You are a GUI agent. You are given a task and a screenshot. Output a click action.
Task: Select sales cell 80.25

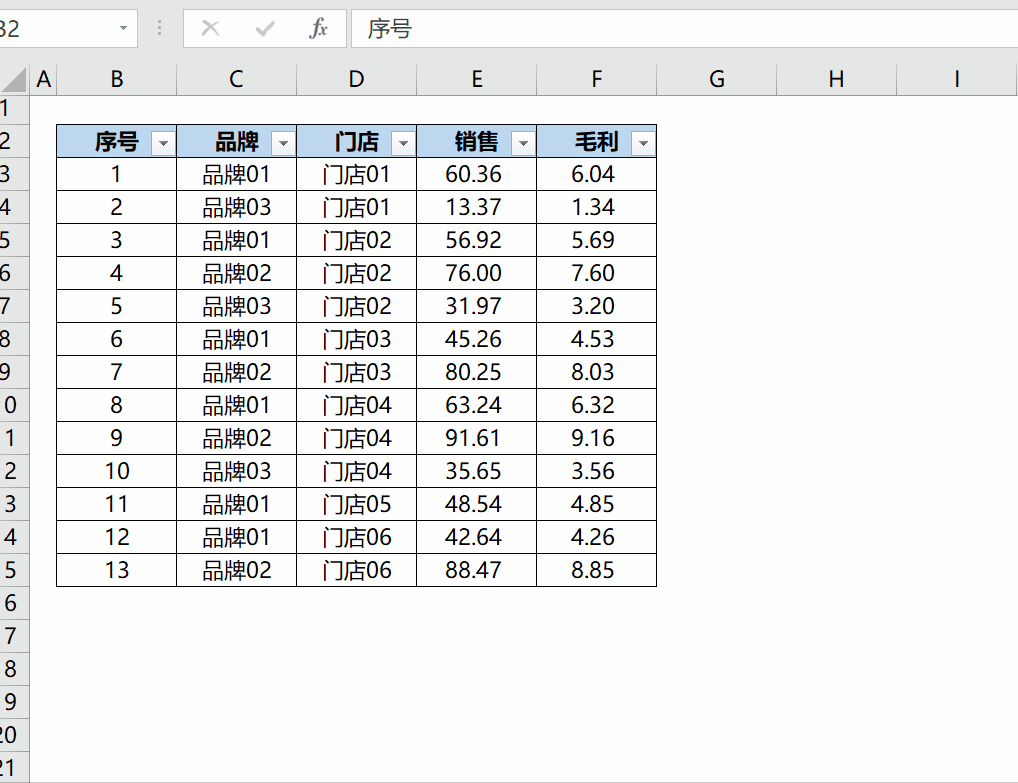pyautogui.click(x=477, y=372)
